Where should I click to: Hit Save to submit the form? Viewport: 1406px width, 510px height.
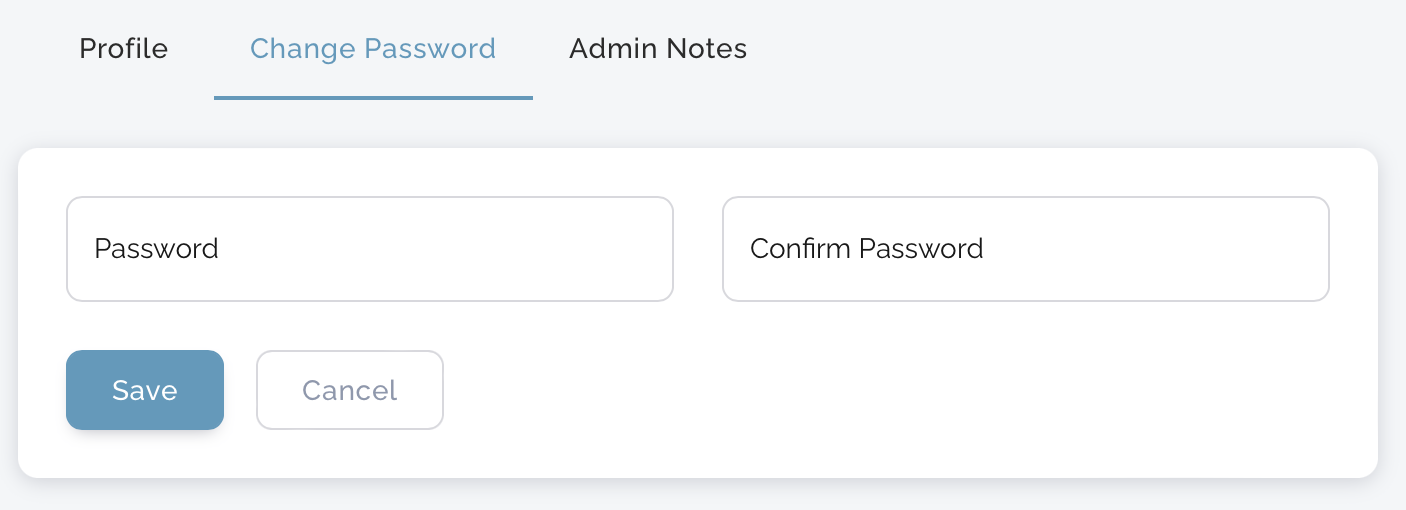[145, 390]
